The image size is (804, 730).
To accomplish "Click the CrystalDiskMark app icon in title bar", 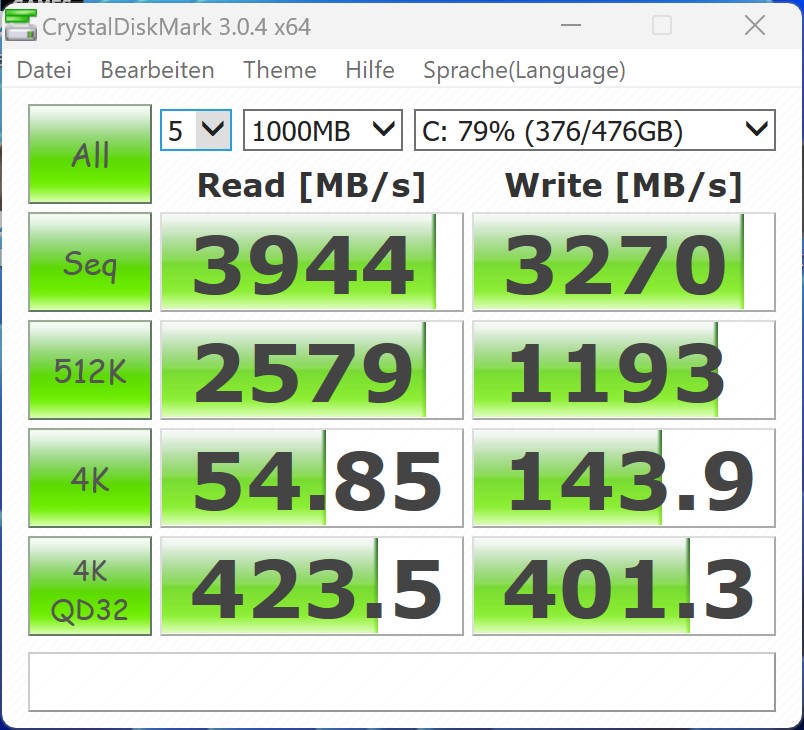I will pyautogui.click(x=21, y=25).
